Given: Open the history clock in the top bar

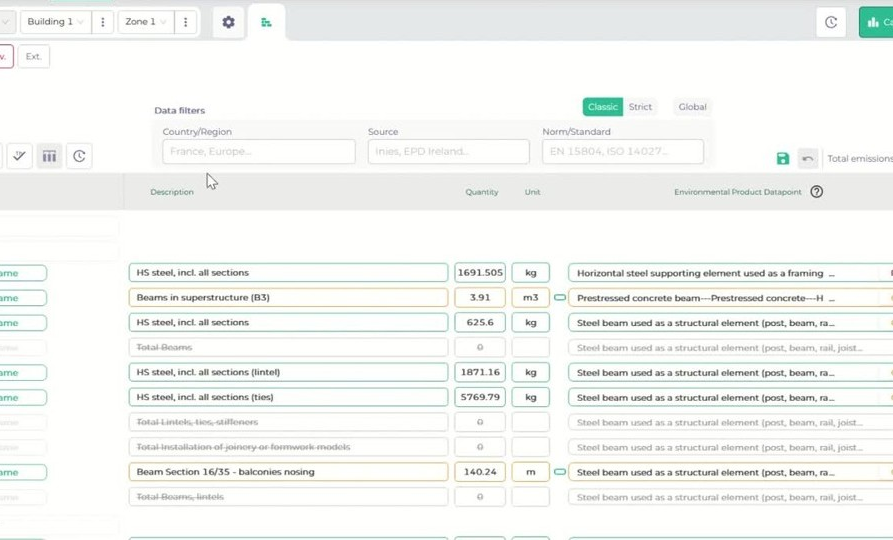Looking at the screenshot, I should click(x=830, y=22).
